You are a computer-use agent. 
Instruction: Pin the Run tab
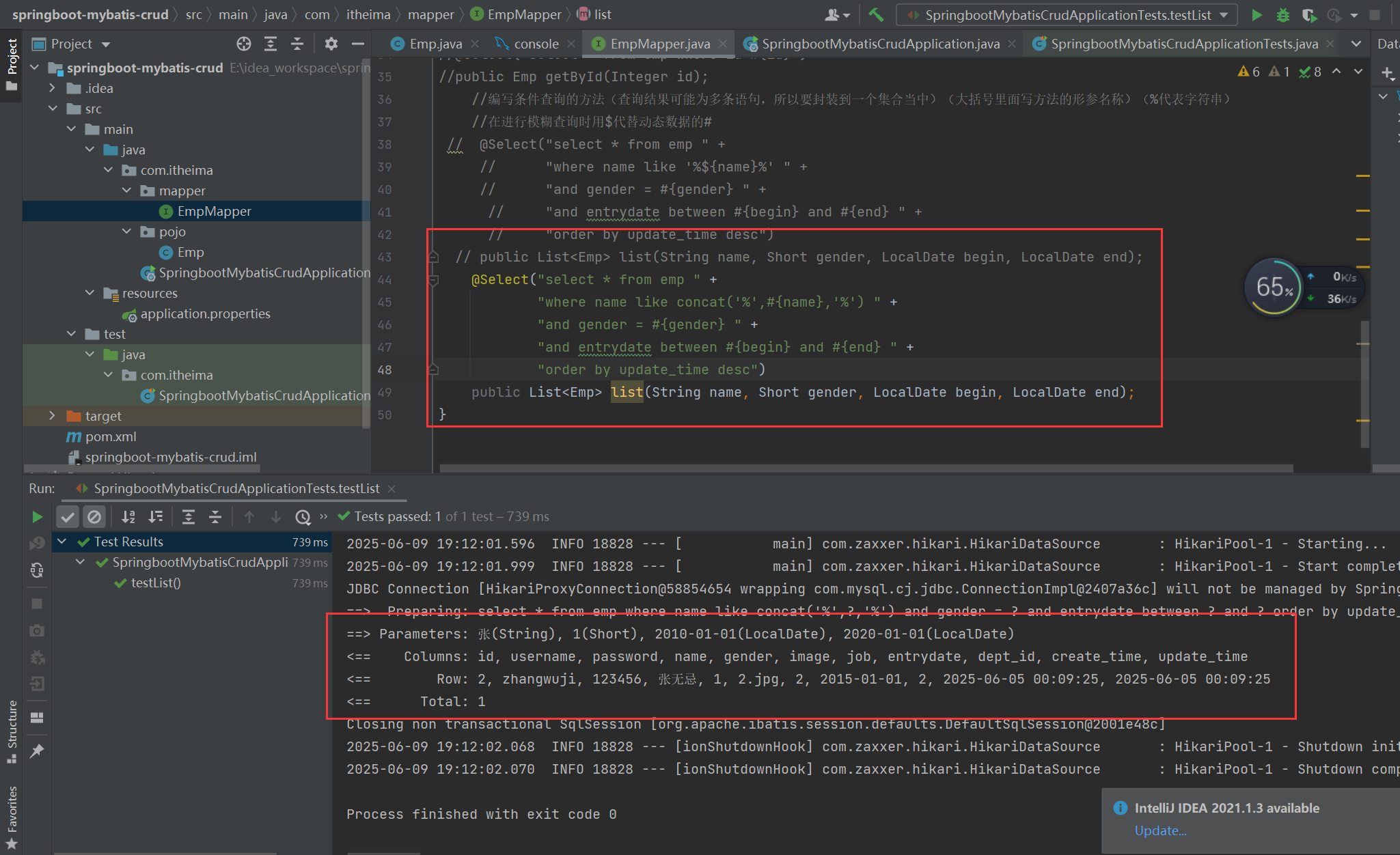[x=37, y=751]
